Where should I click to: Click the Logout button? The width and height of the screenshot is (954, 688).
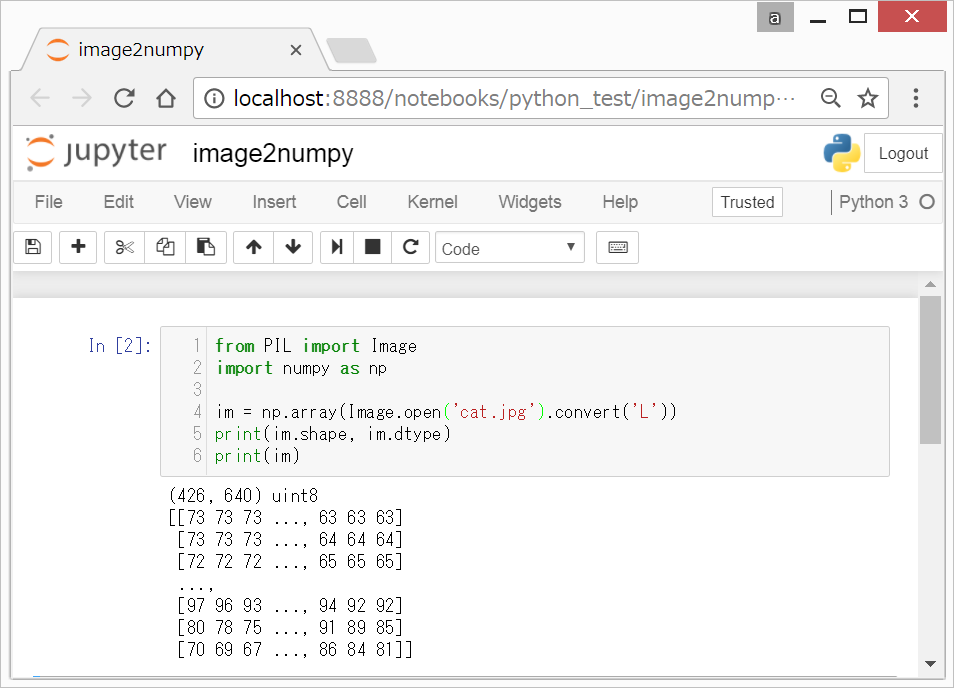point(902,153)
